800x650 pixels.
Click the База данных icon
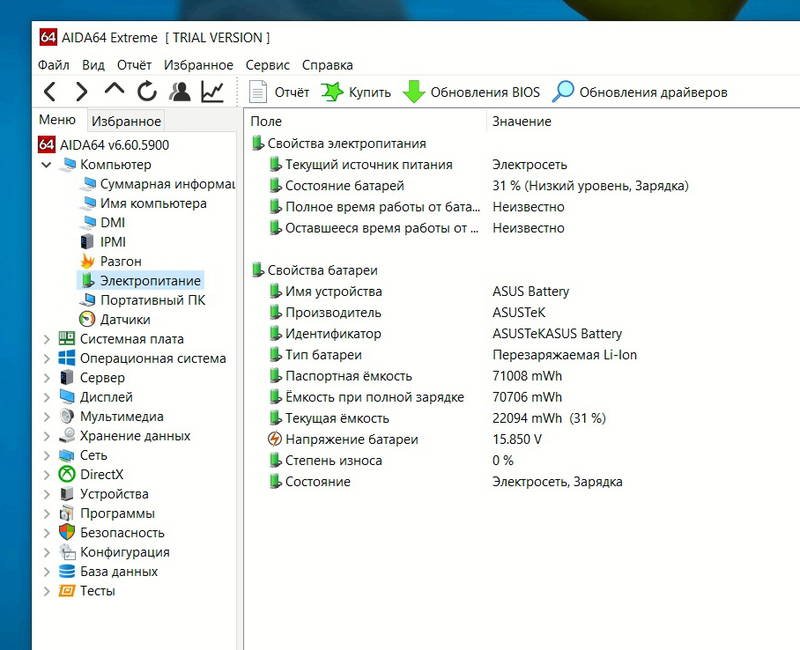(67, 571)
